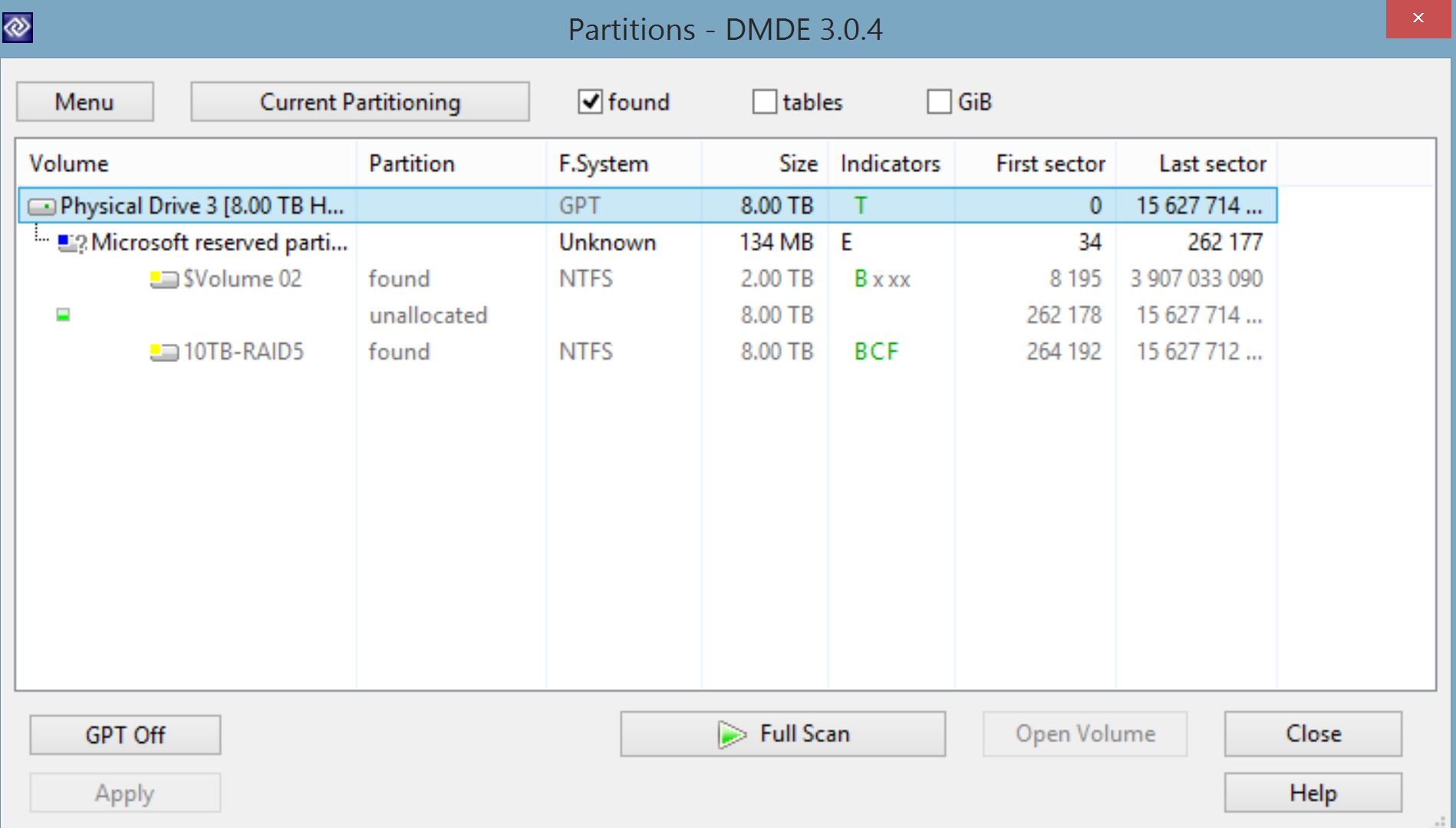Image resolution: width=1456 pixels, height=828 pixels.
Task: Click the Indicators column header
Action: 891,163
